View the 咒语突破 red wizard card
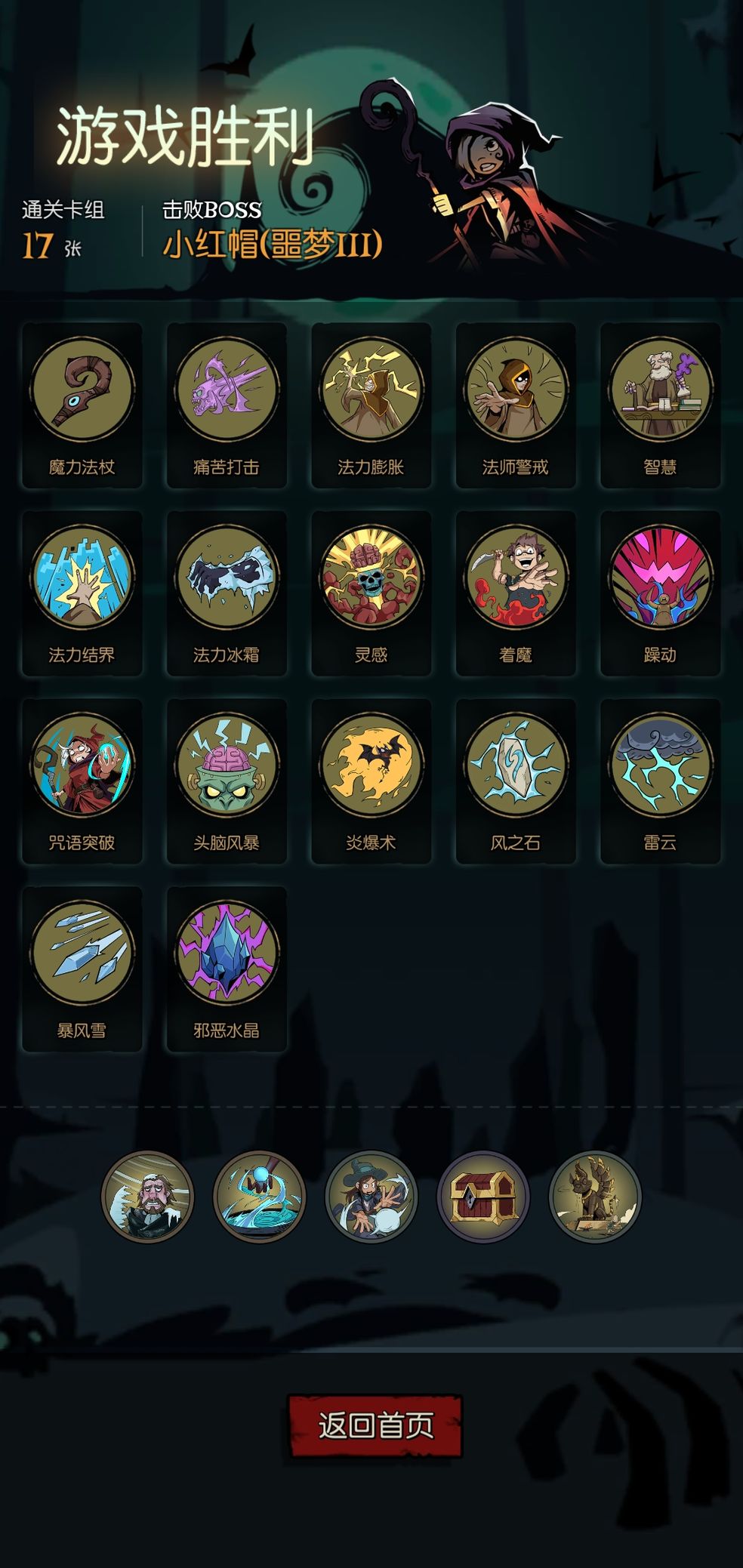The height and width of the screenshot is (1568, 743). 82,781
